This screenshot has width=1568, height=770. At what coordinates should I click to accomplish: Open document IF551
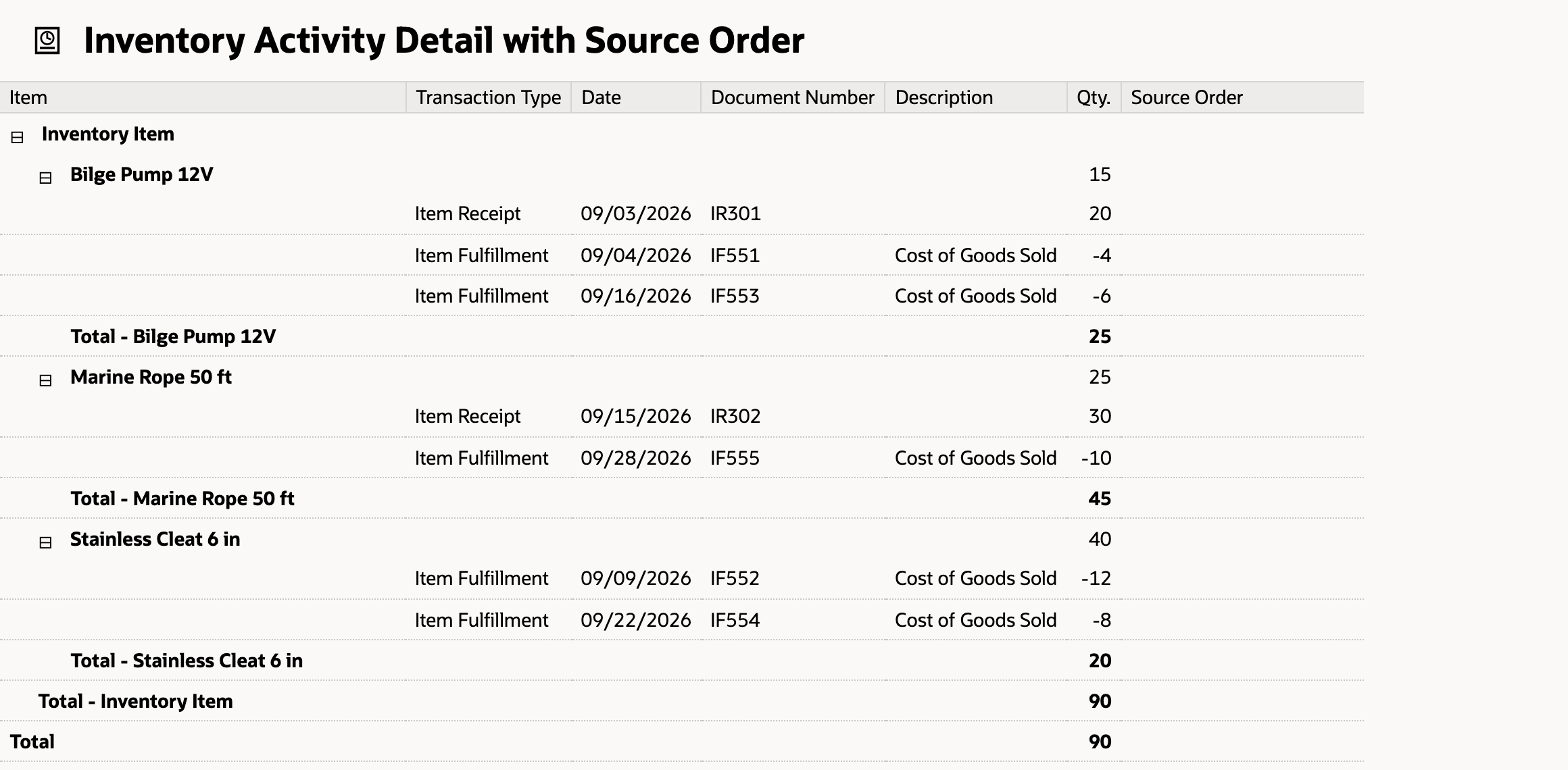click(735, 255)
